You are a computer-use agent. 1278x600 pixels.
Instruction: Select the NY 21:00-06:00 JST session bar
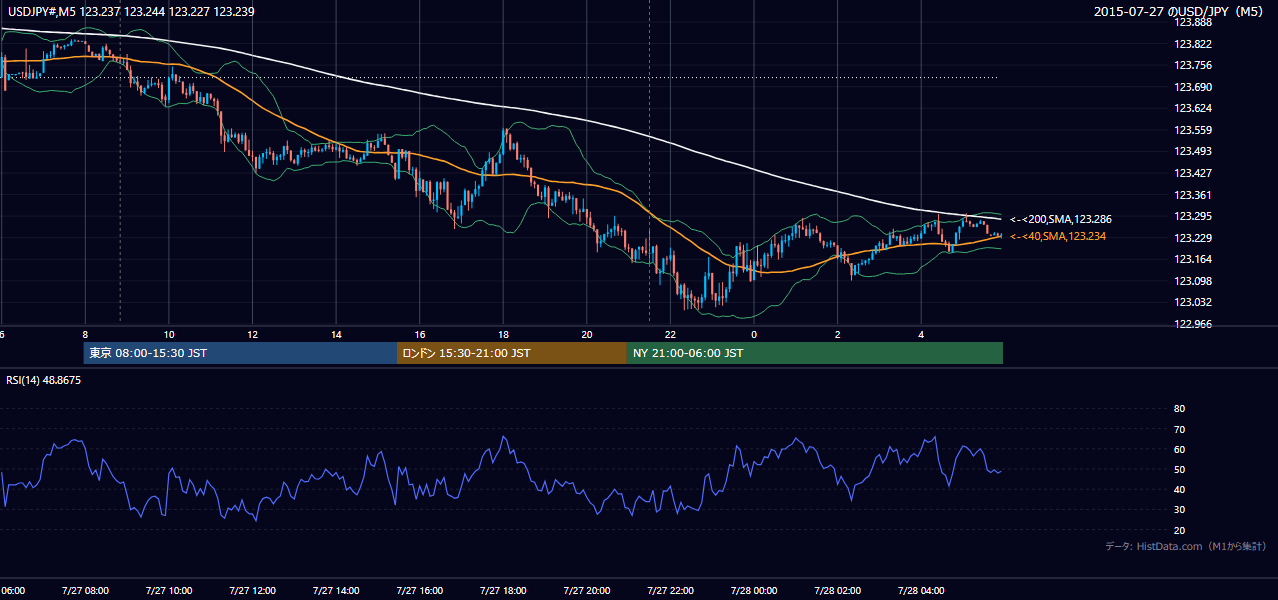click(815, 353)
